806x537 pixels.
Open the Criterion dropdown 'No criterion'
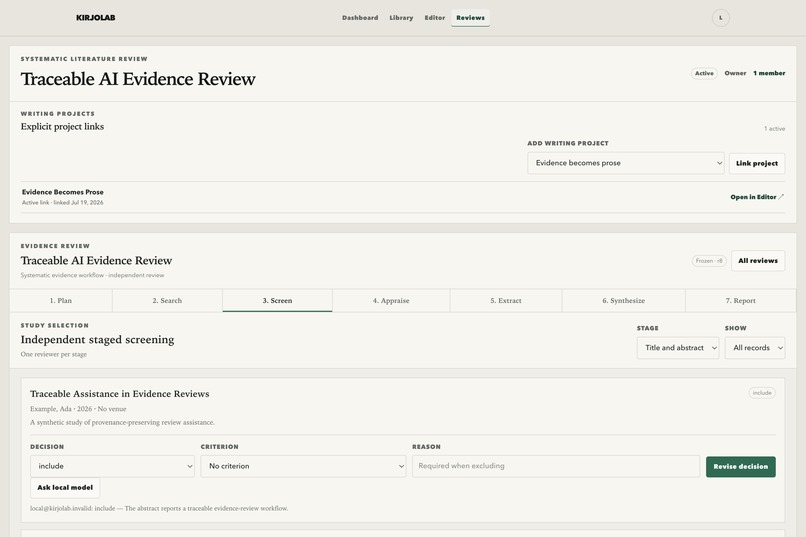coord(303,466)
